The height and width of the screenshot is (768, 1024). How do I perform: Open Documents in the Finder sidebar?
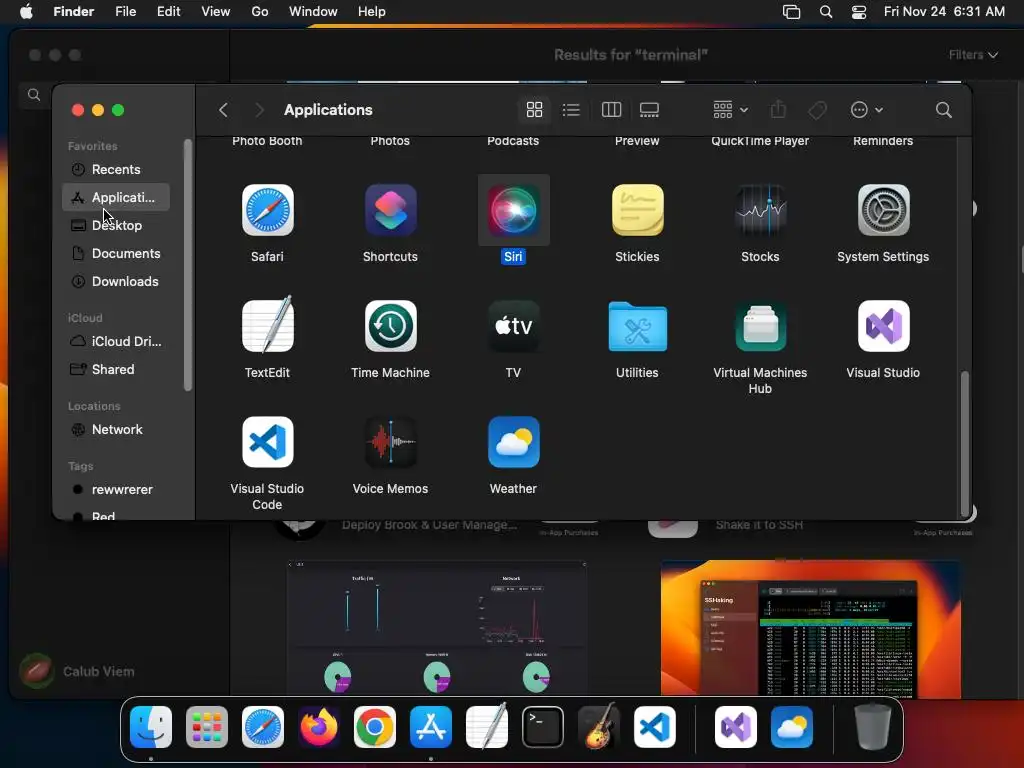[x=116, y=253]
